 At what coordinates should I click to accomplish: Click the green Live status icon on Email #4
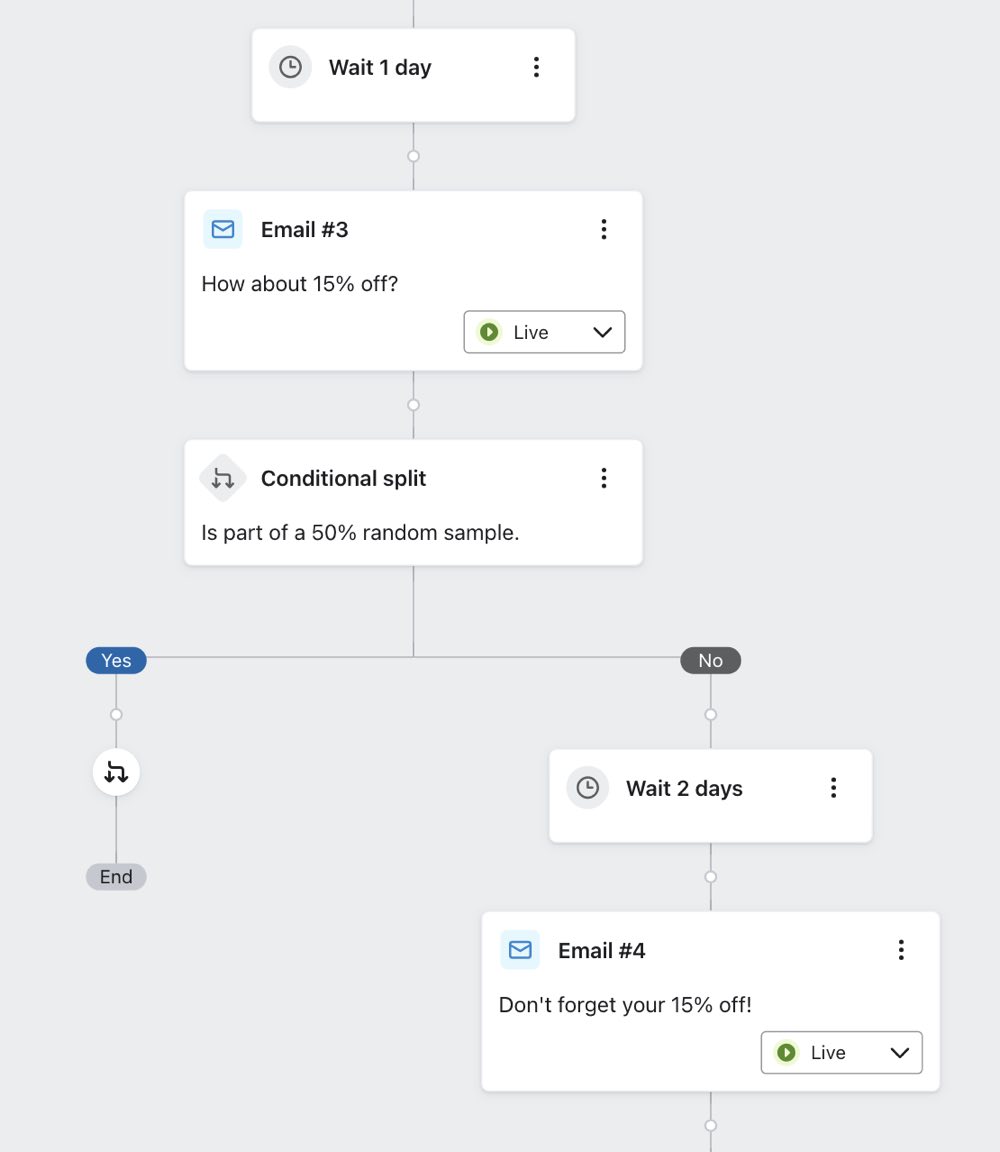786,1052
